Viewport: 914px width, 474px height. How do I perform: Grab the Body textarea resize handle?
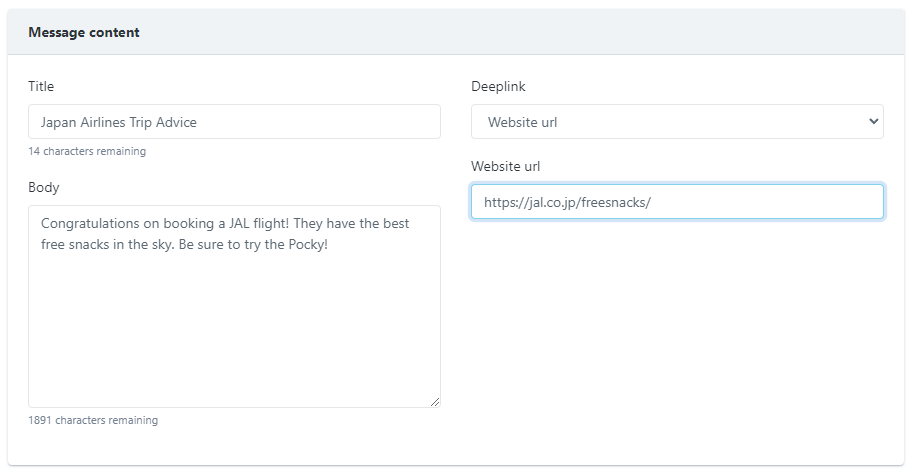[435, 402]
